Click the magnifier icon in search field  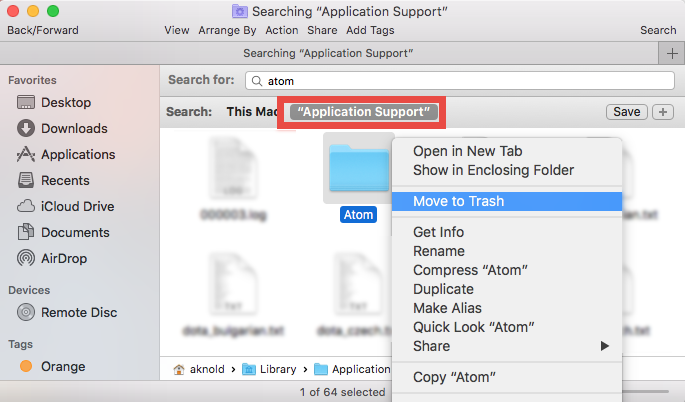[x=257, y=81]
